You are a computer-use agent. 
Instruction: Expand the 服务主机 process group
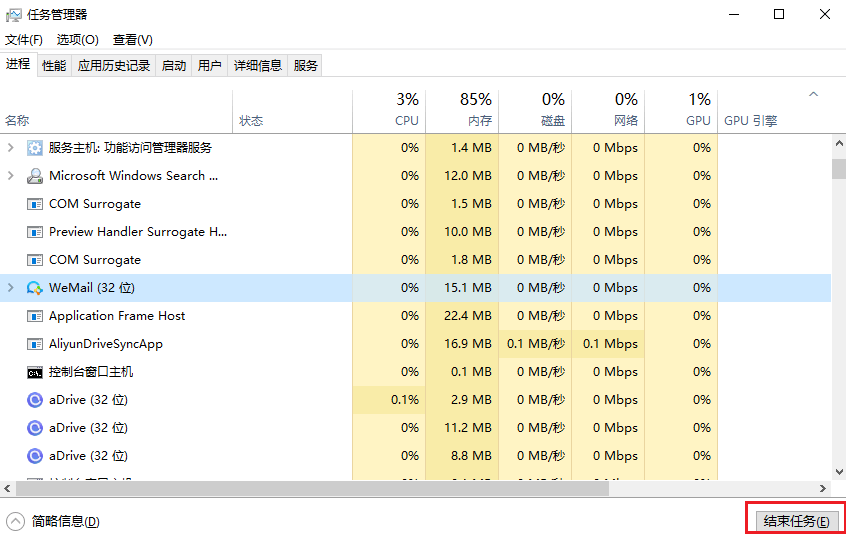point(10,147)
